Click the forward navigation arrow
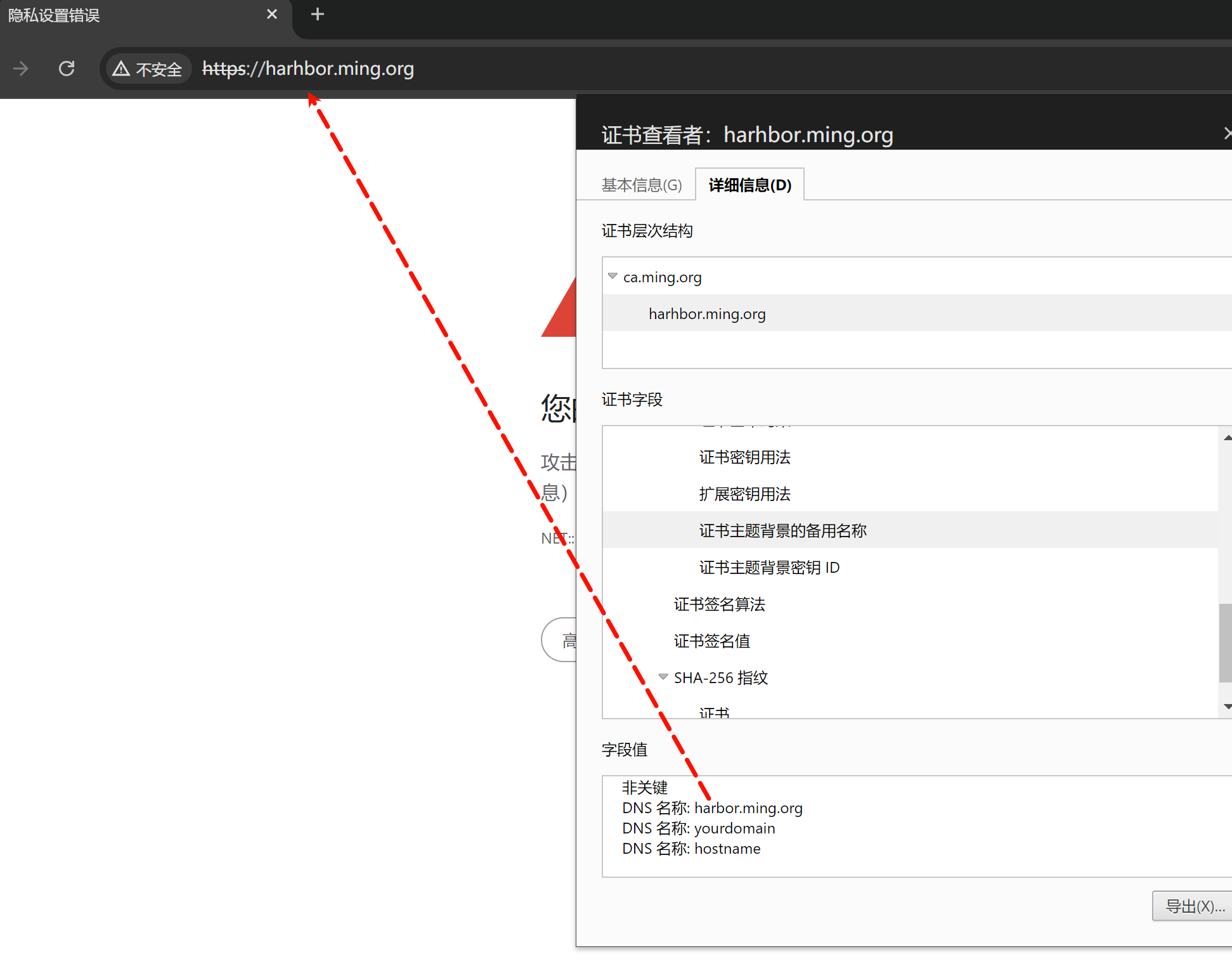1232x966 pixels. tap(21, 69)
